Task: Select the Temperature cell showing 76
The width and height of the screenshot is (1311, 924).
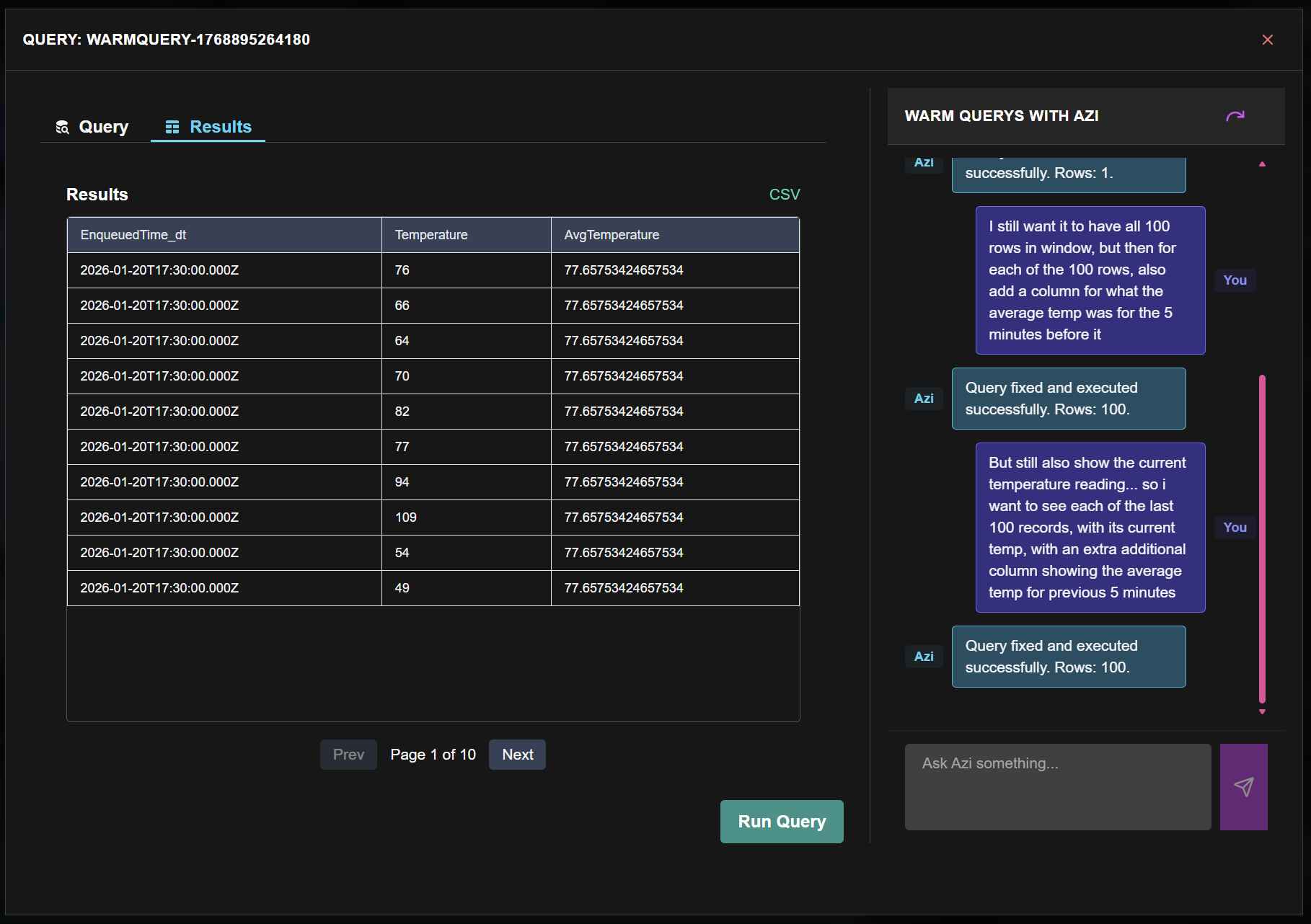Action: click(x=467, y=270)
